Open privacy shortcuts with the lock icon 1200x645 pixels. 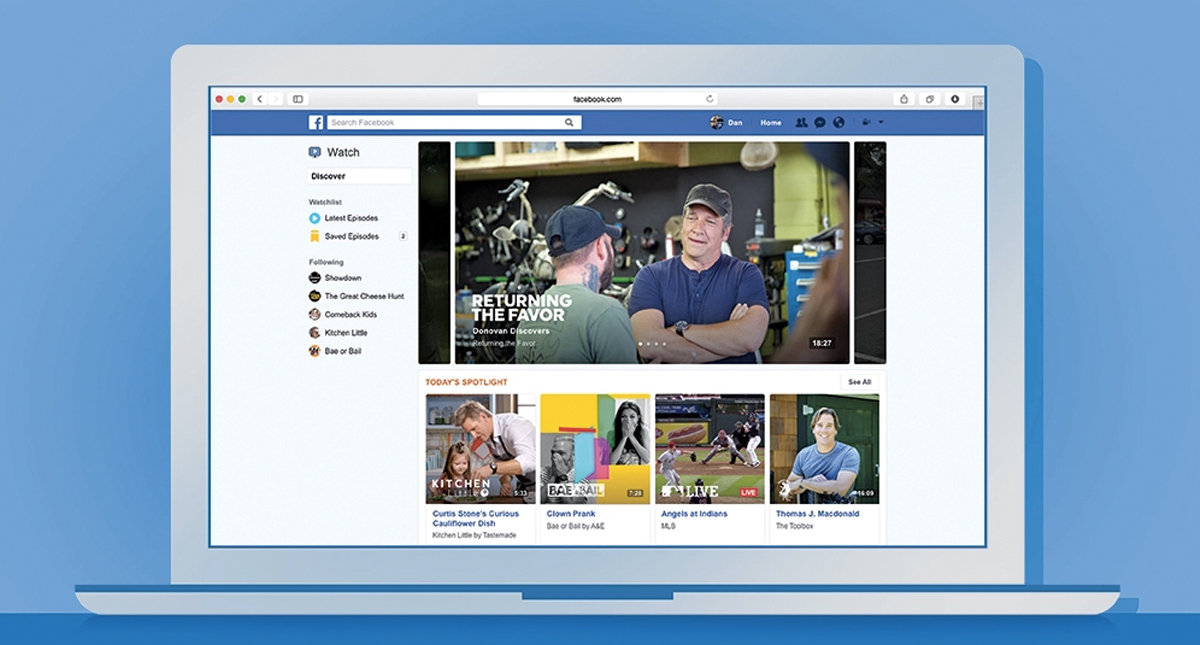click(x=866, y=122)
